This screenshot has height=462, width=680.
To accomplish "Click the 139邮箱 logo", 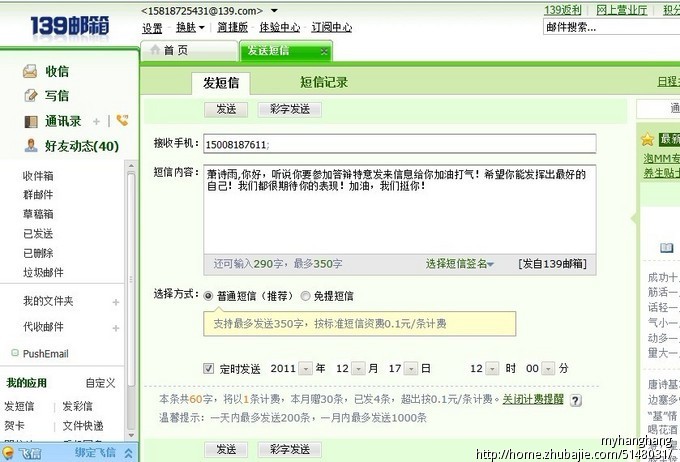I will click(70, 26).
